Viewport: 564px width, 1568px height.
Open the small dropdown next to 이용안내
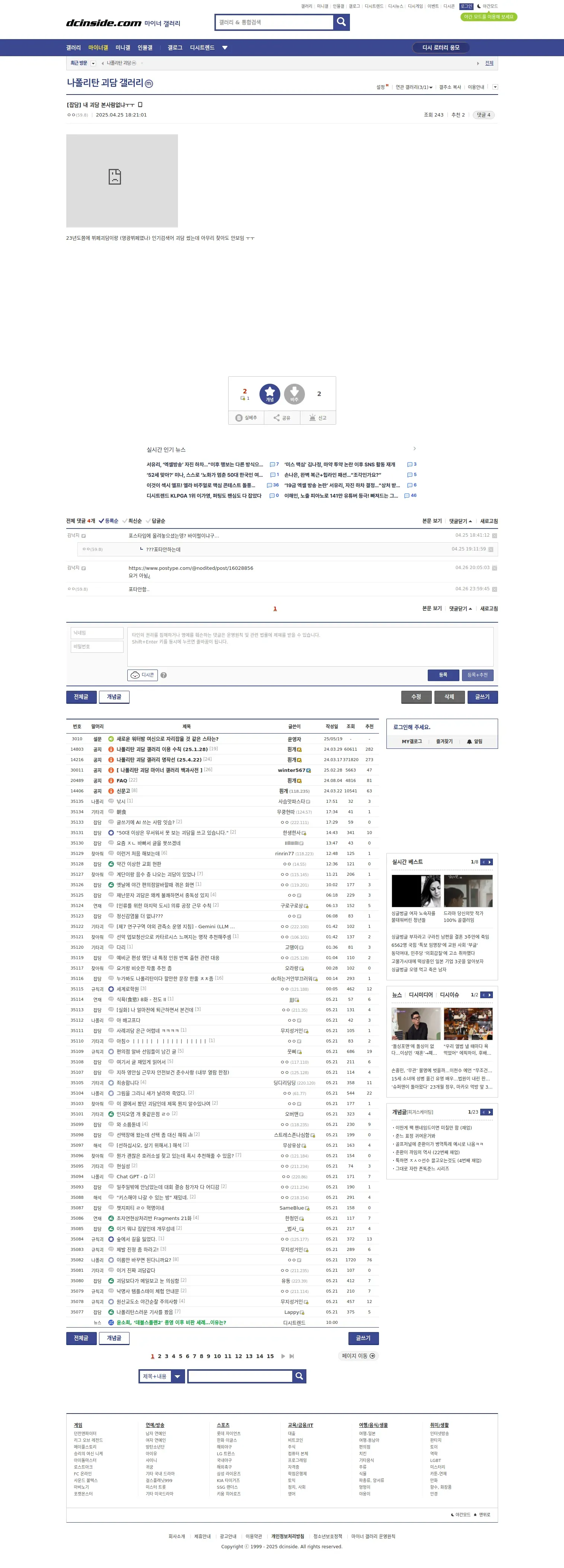pyautogui.click(x=494, y=87)
